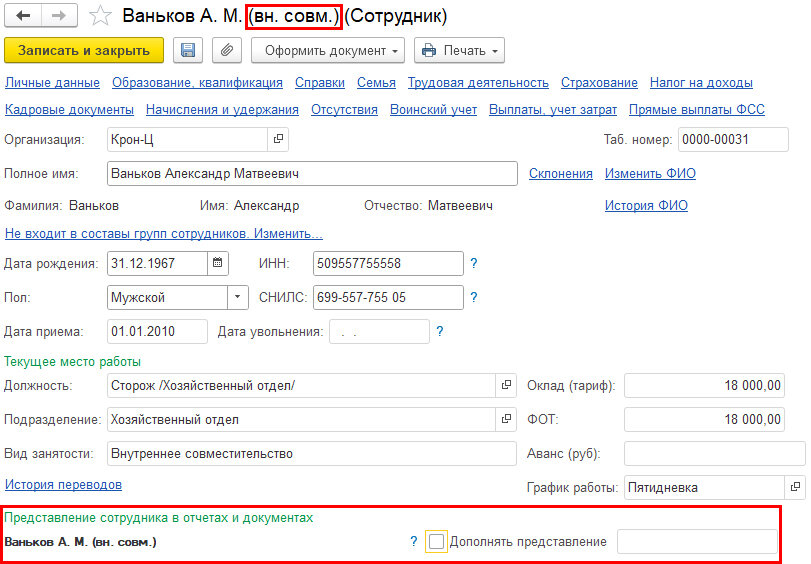Click the Склонения link

561,173
